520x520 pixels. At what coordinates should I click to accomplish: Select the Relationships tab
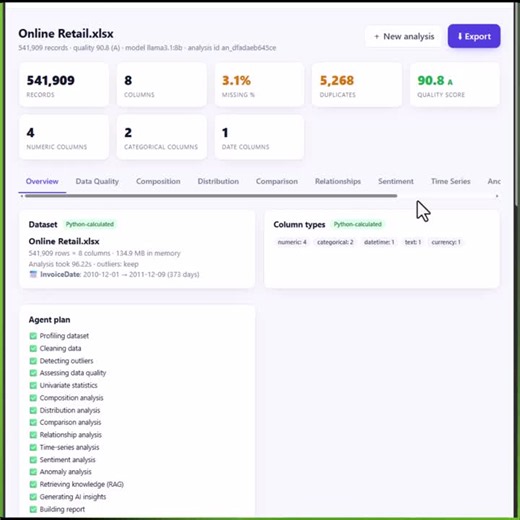click(338, 181)
